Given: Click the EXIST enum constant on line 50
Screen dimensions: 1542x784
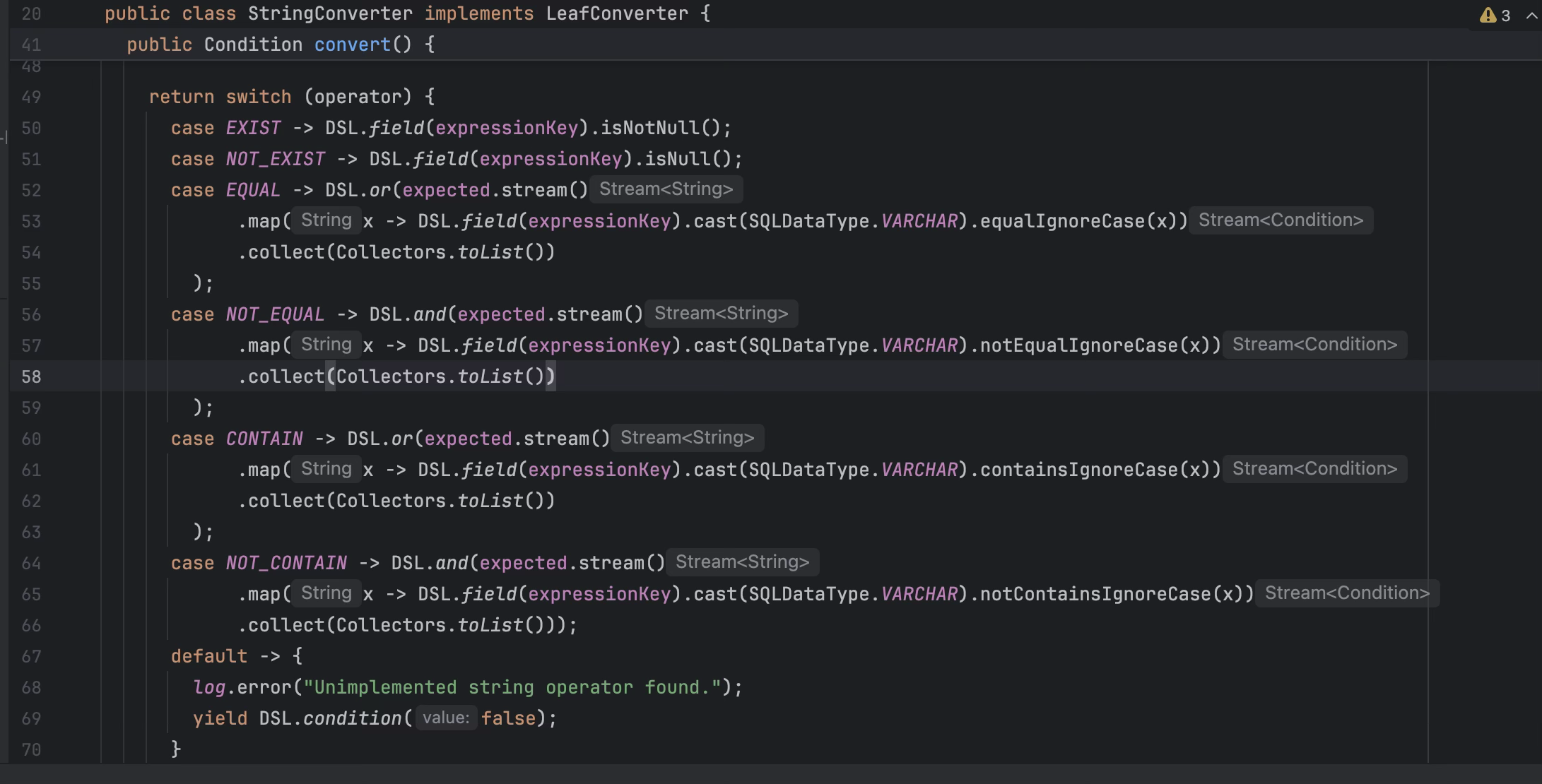Looking at the screenshot, I should click(x=253, y=128).
